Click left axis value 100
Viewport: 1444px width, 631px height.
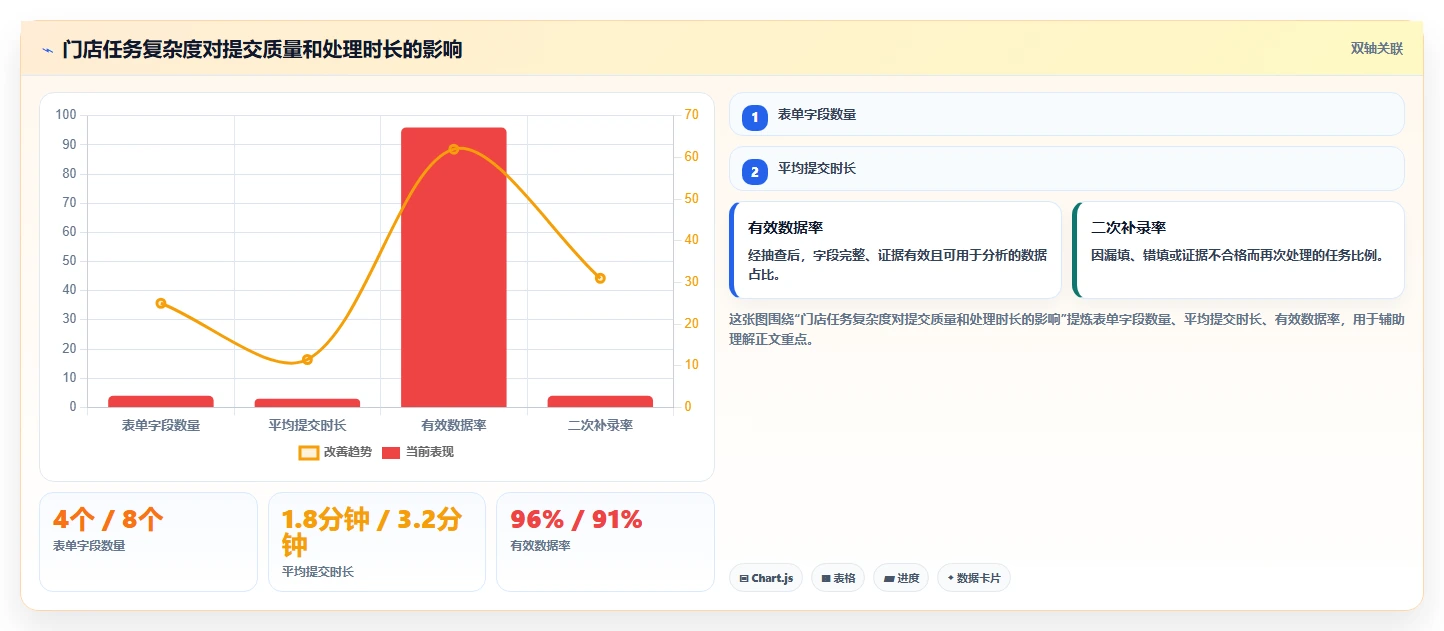pos(66,115)
